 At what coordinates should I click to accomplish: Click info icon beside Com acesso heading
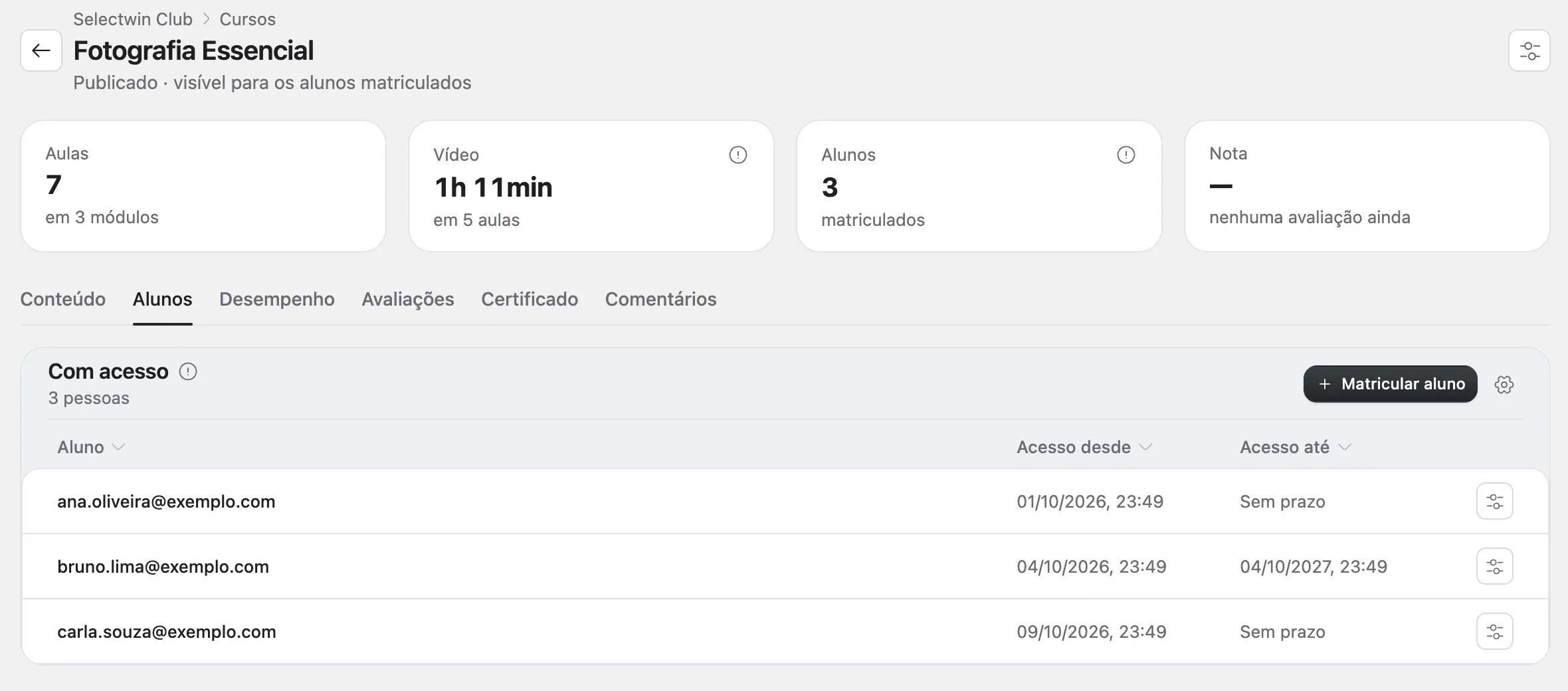[188, 371]
